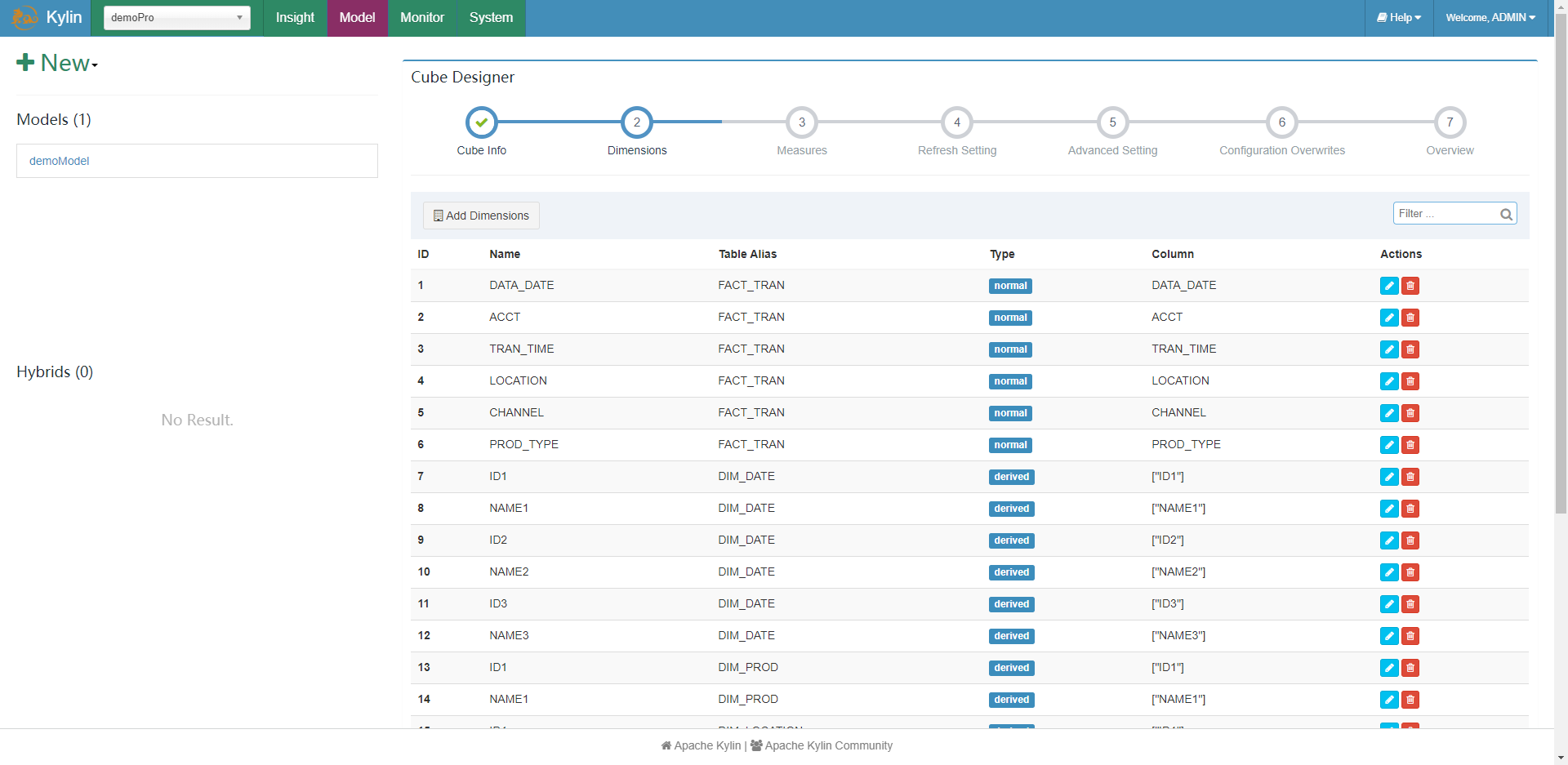Open the Help dropdown menu
This screenshot has width=1568, height=765.
[1398, 17]
